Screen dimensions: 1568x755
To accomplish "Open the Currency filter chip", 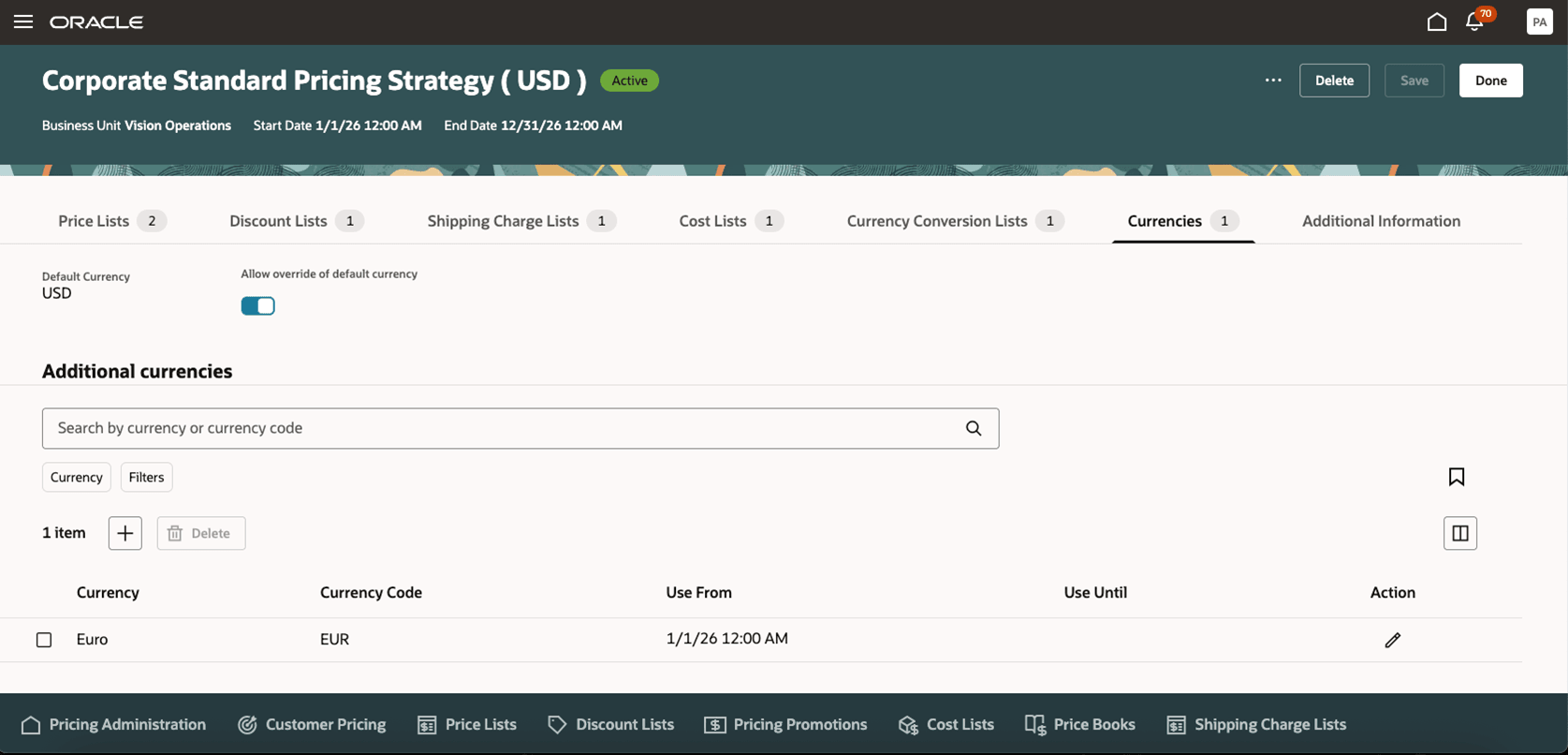I will coord(77,477).
